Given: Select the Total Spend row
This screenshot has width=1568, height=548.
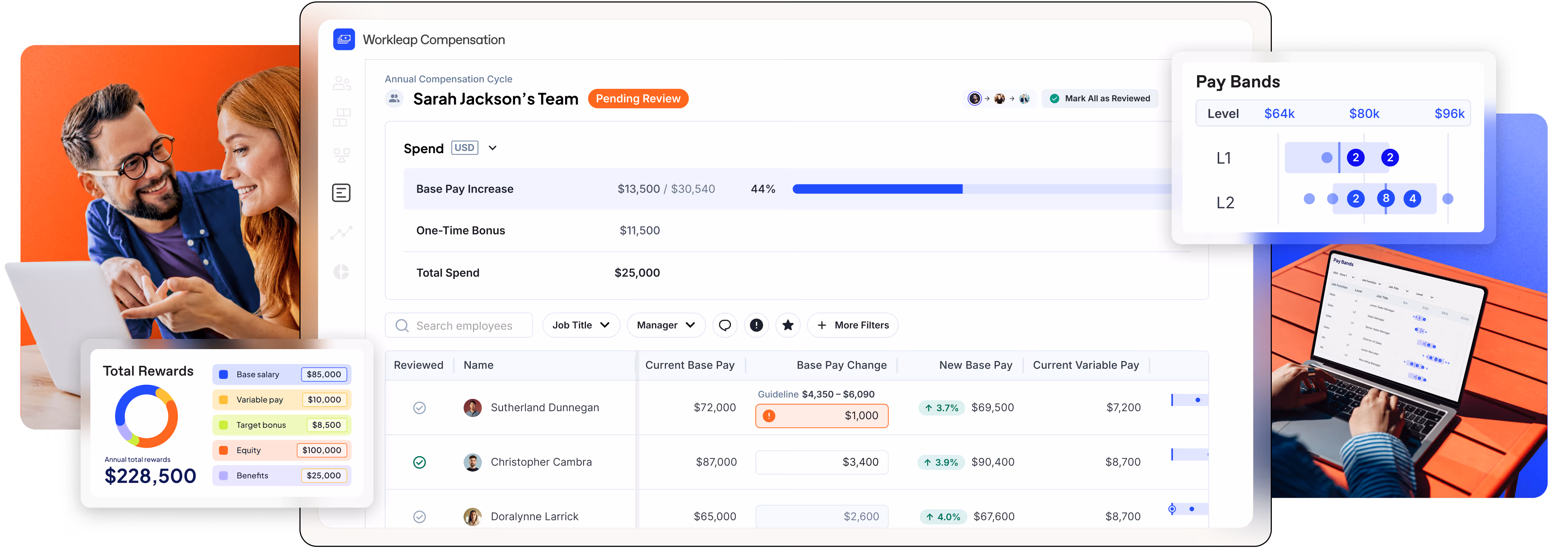Looking at the screenshot, I should [x=797, y=273].
